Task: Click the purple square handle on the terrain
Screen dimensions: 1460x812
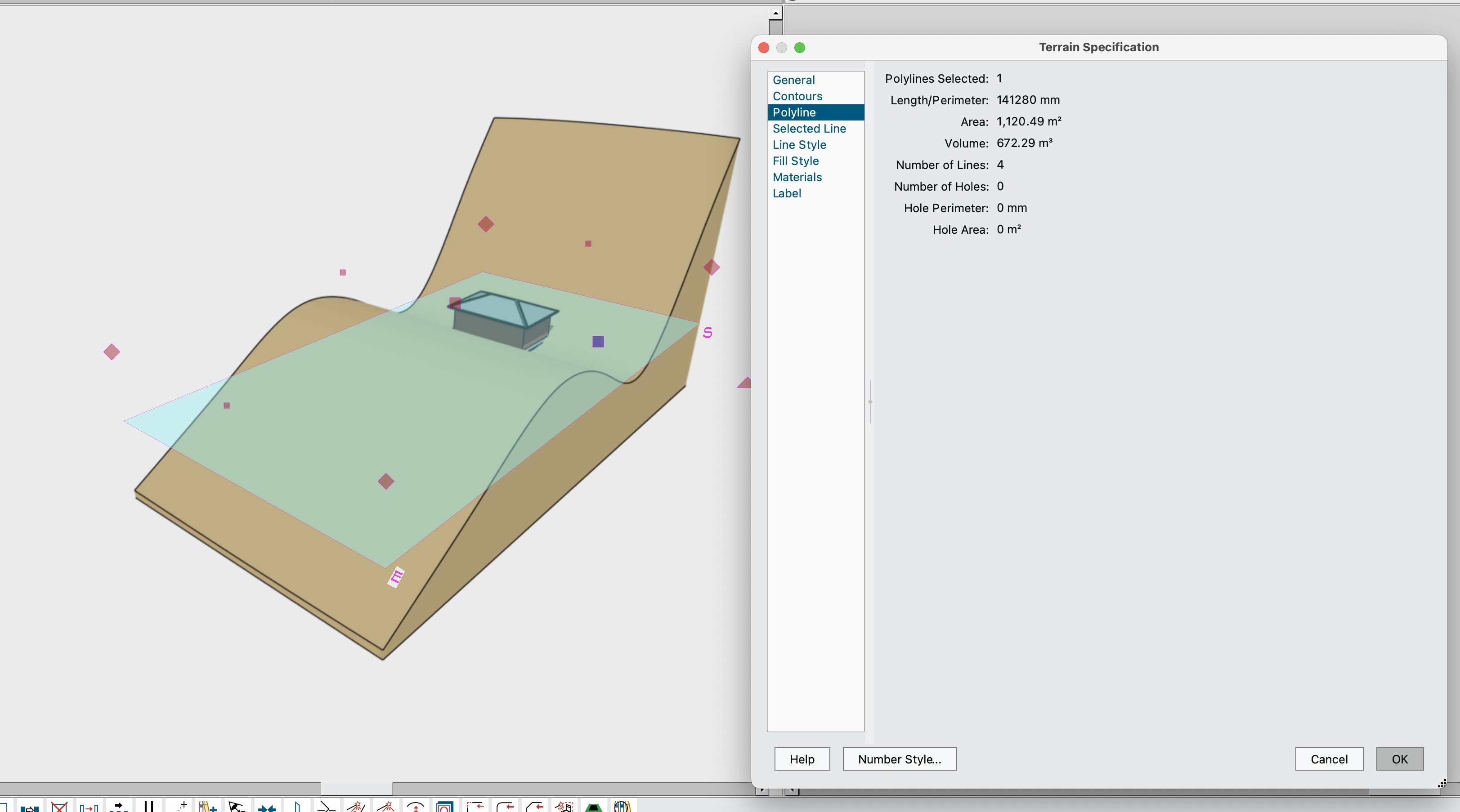Action: coord(598,342)
